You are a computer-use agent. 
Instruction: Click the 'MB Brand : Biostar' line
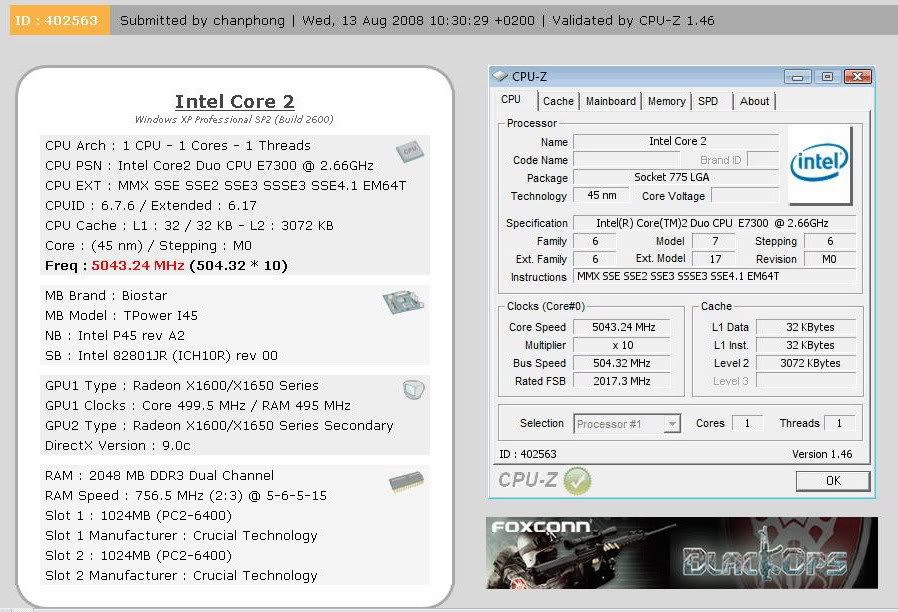click(106, 295)
